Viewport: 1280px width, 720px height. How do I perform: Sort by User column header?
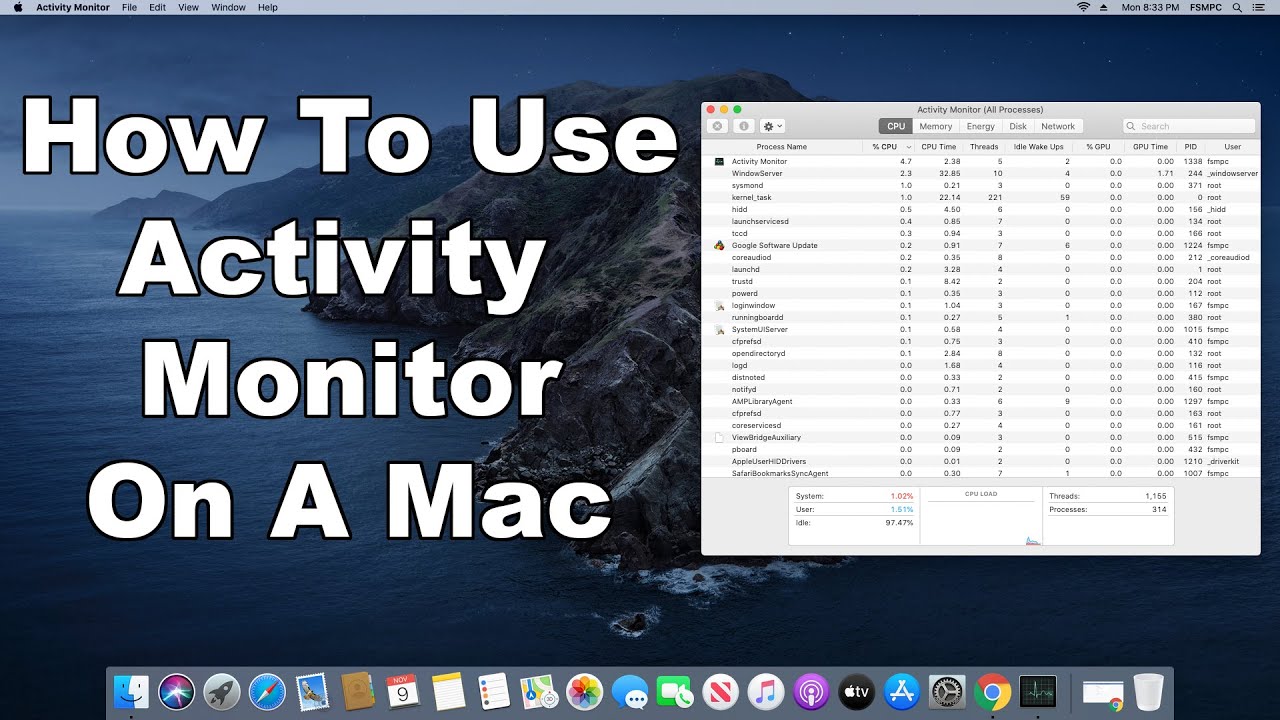1233,147
